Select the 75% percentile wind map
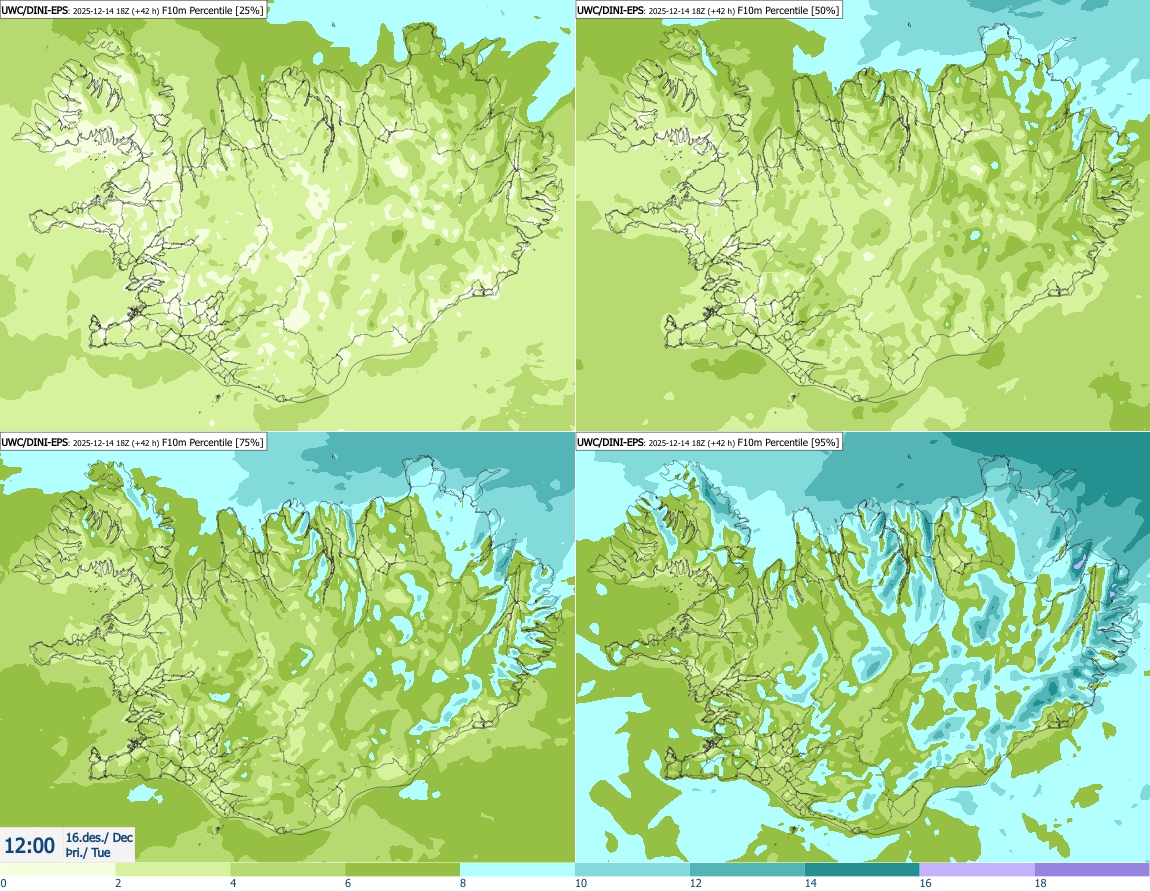Image resolution: width=1150 pixels, height=891 pixels. [x=287, y=647]
